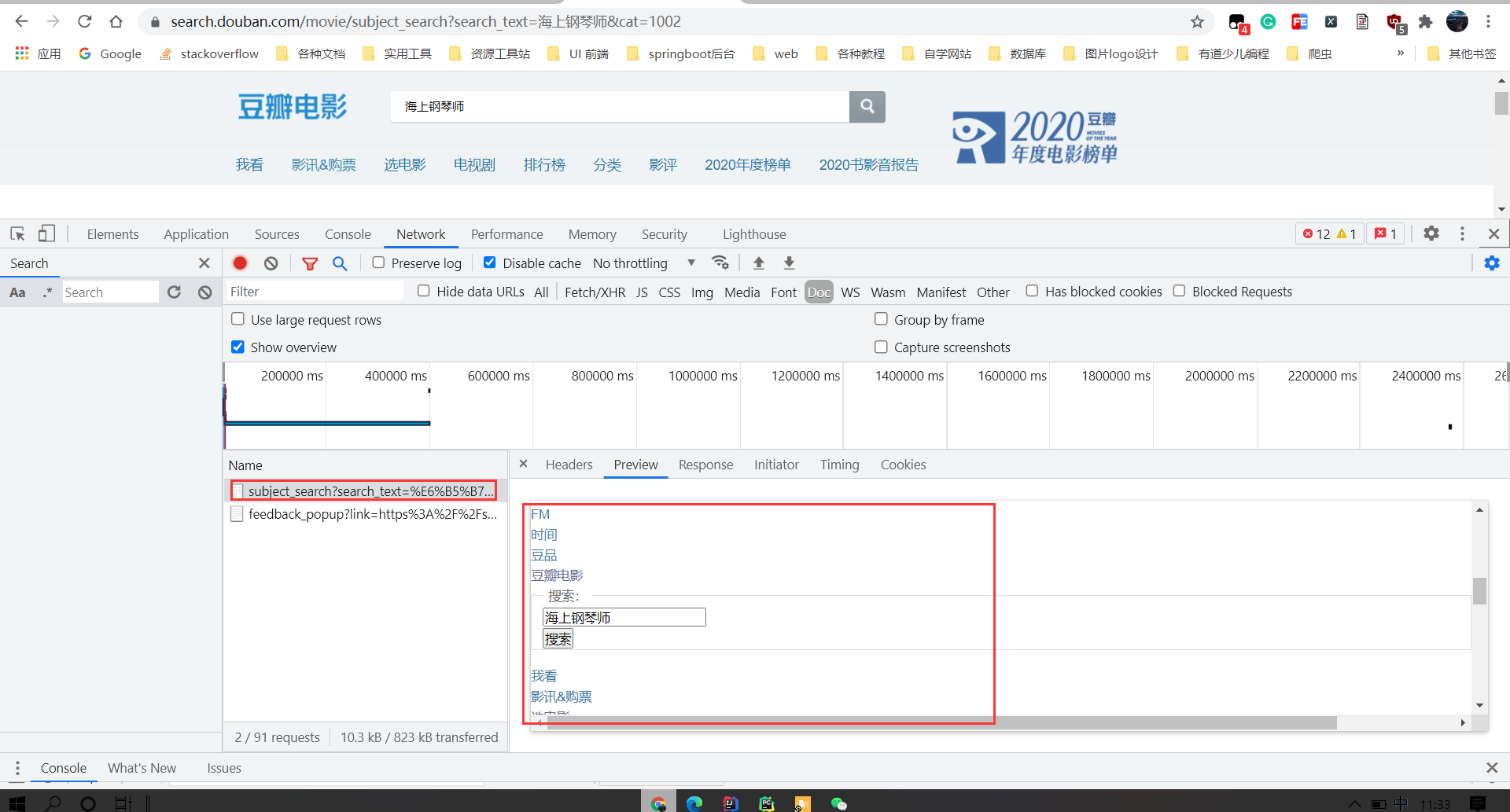The image size is (1510, 812).
Task: Switch to the Console tab in DevTools
Action: (x=348, y=234)
